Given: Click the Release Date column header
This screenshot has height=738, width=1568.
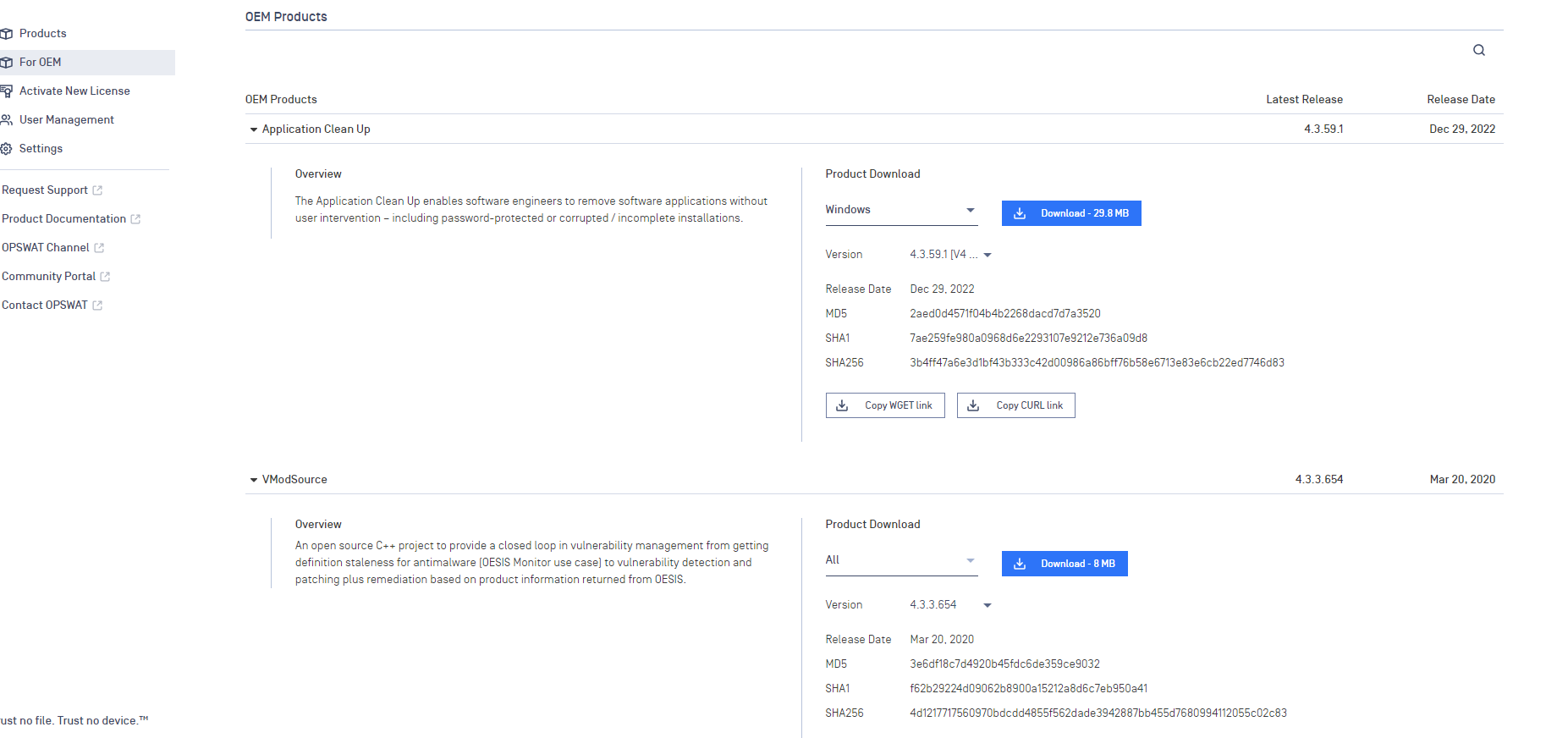Looking at the screenshot, I should (x=1461, y=100).
